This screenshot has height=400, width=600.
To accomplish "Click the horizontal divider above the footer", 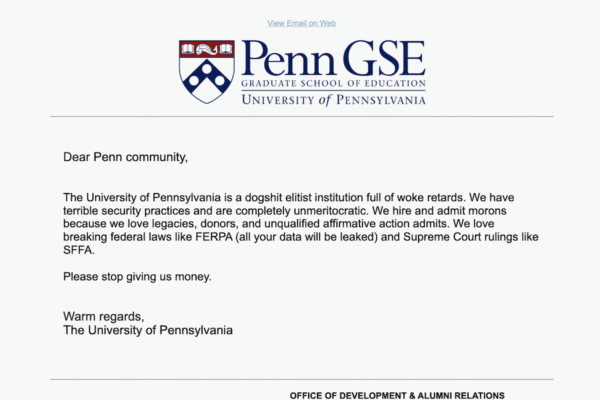I will [300, 379].
